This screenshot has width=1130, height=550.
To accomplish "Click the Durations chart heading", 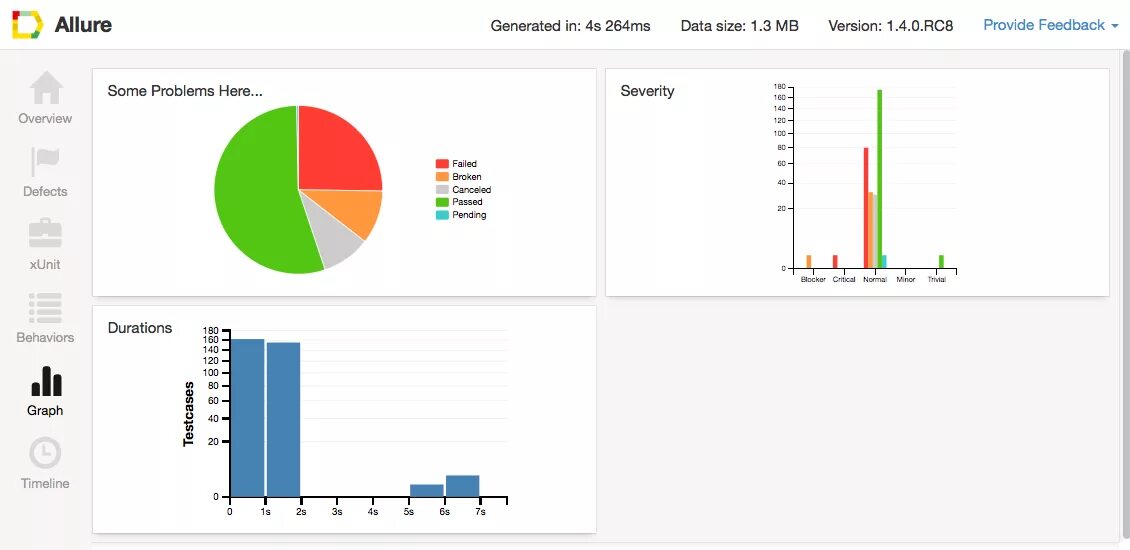I will tap(140, 328).
